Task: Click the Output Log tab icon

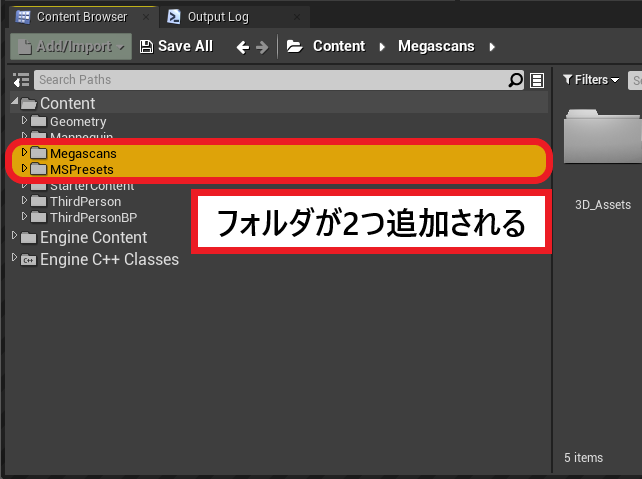Action: coord(174,17)
